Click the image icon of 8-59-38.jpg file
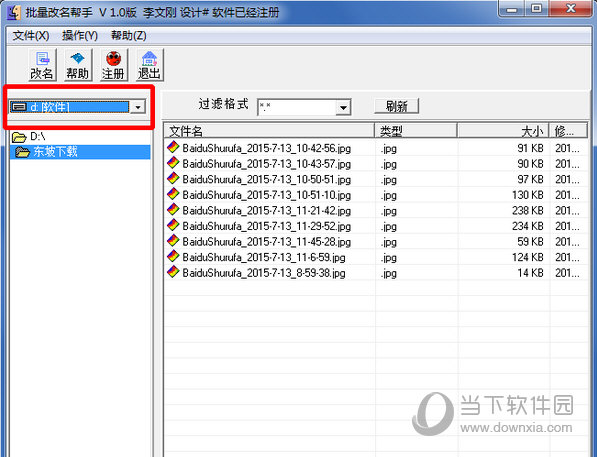The image size is (597, 457). click(173, 272)
